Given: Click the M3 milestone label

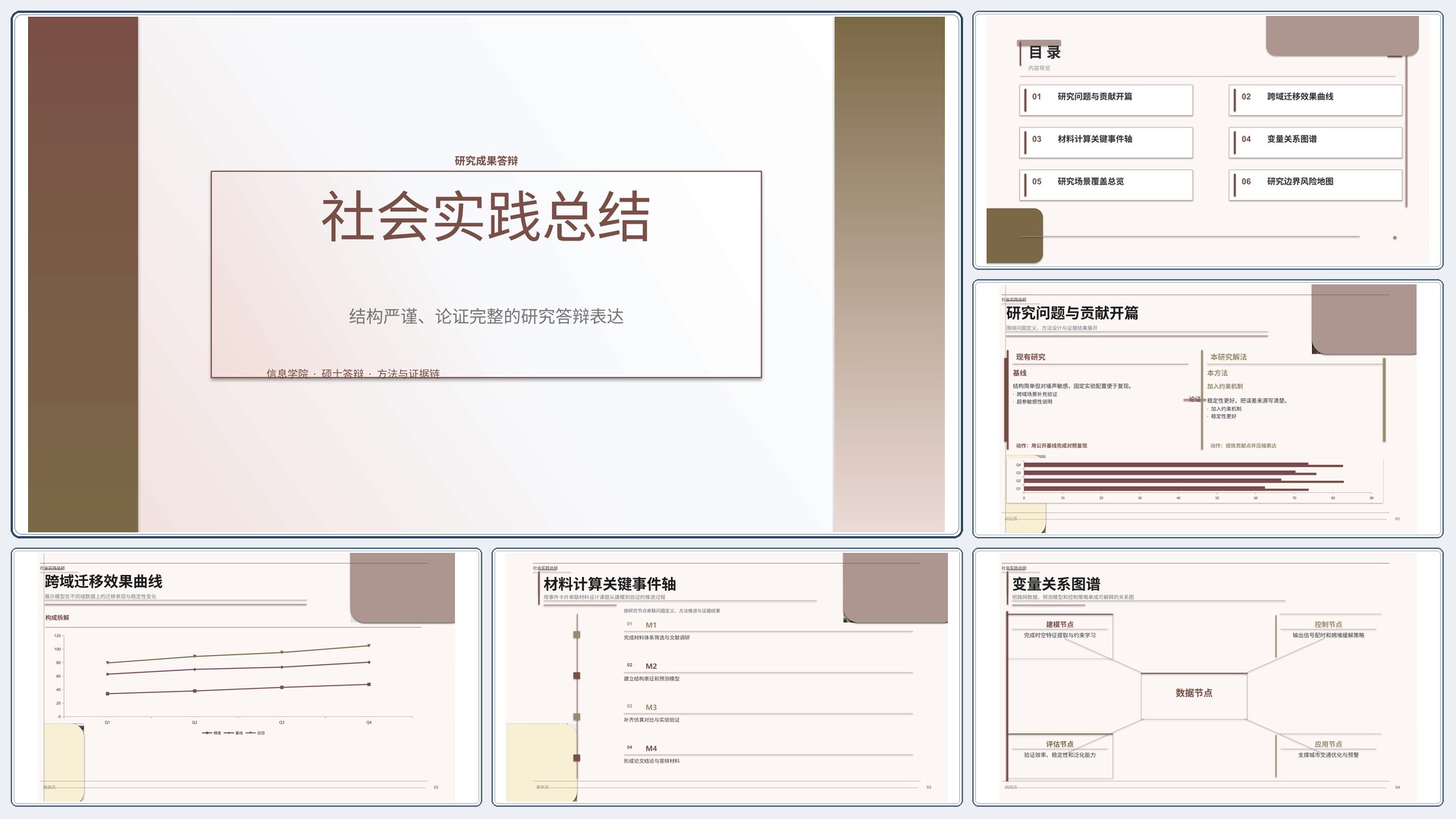Looking at the screenshot, I should (651, 708).
